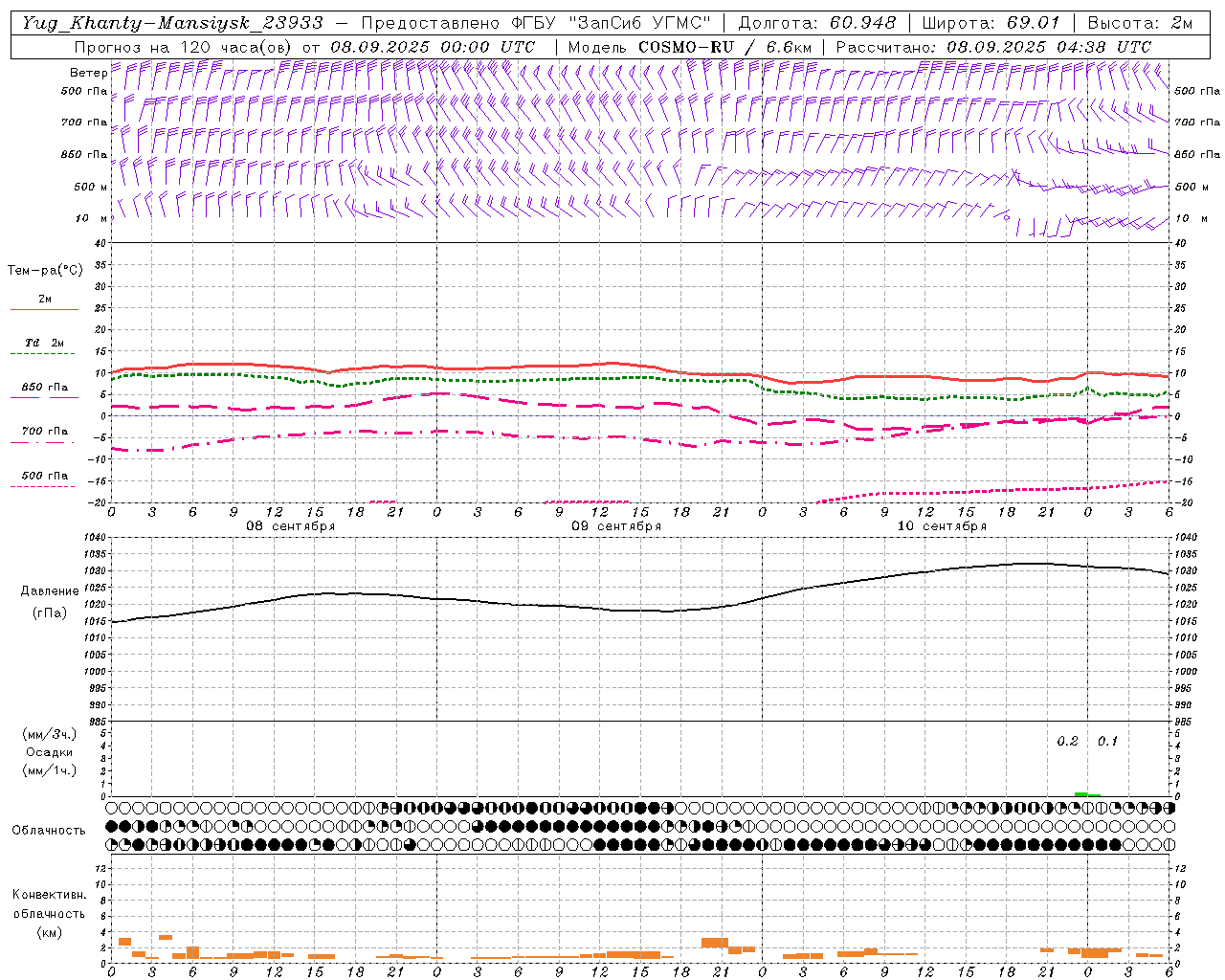This screenshot has width=1225, height=980.
Task: Click the Облачность cloud cover label
Action: (x=49, y=831)
